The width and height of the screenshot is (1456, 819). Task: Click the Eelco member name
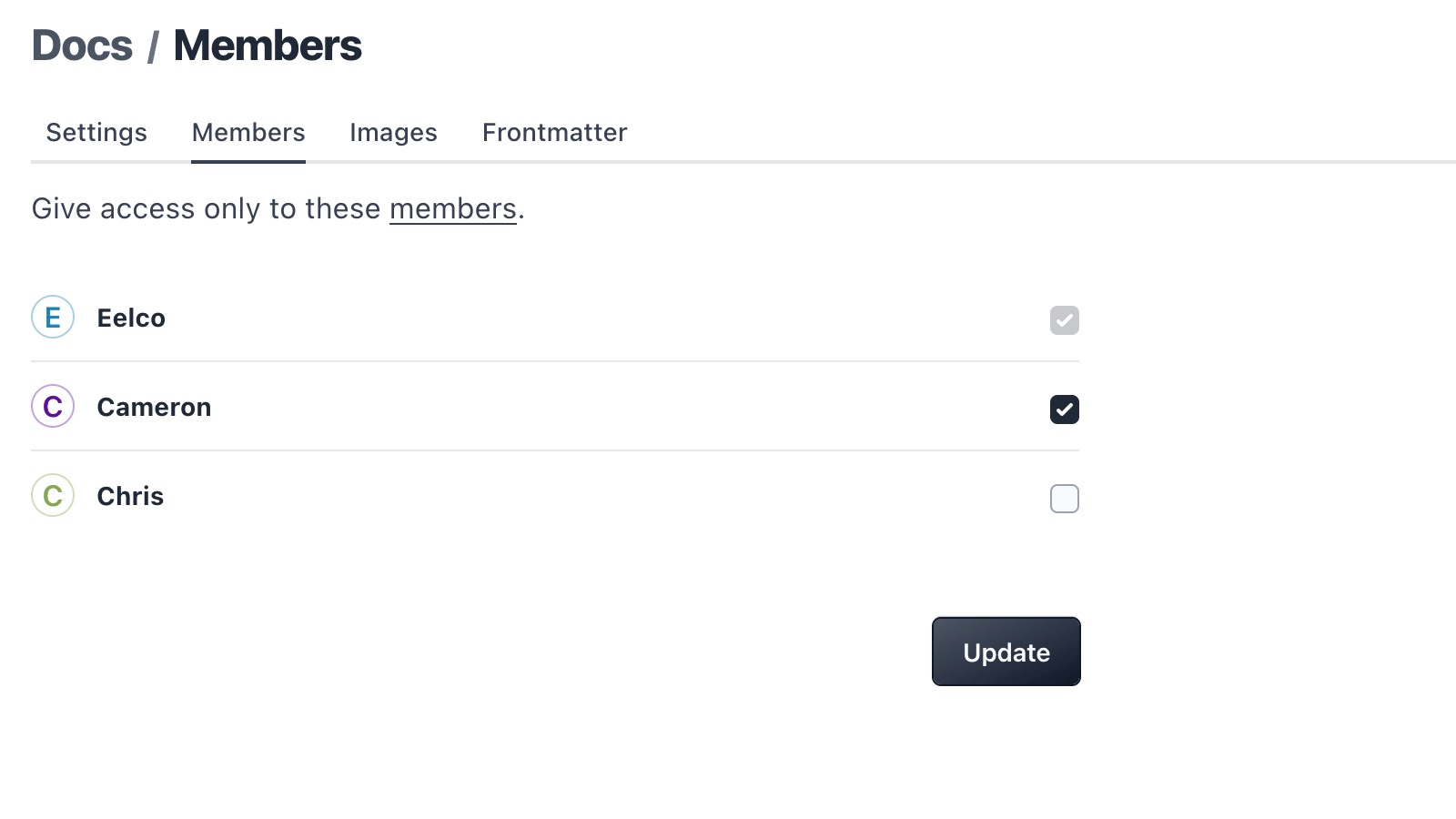(131, 318)
